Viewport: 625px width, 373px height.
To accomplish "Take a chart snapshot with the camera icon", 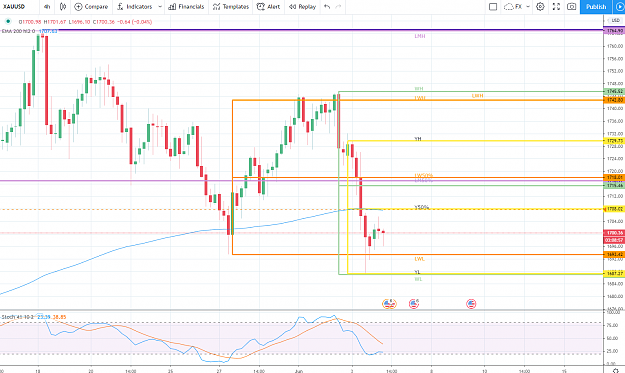I will (x=572, y=6).
